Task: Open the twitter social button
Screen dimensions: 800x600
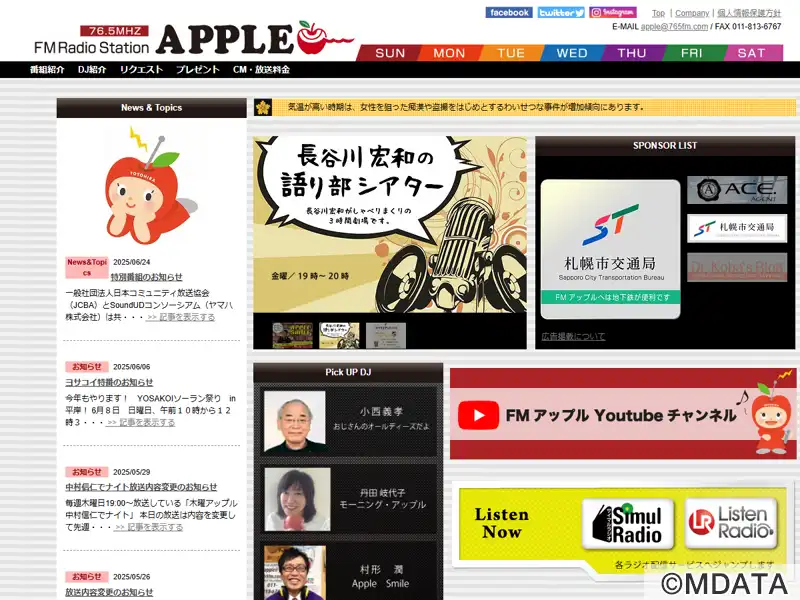Action: tap(561, 13)
